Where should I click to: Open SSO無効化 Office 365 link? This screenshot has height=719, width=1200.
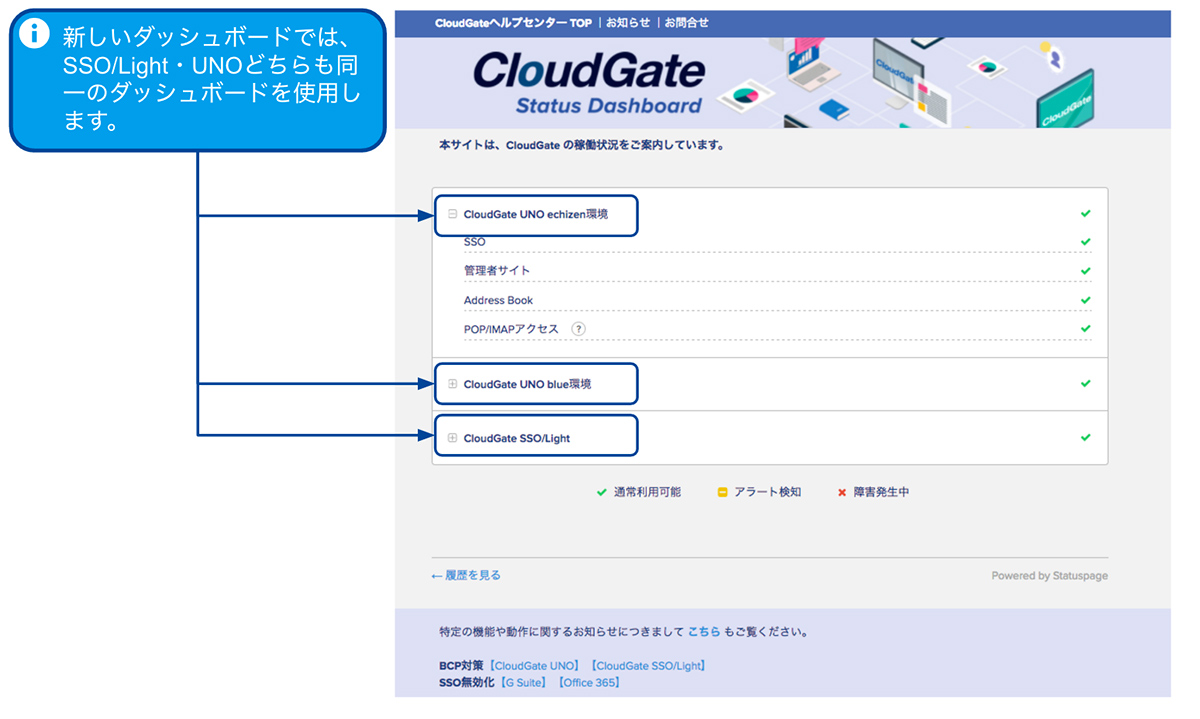coord(589,683)
